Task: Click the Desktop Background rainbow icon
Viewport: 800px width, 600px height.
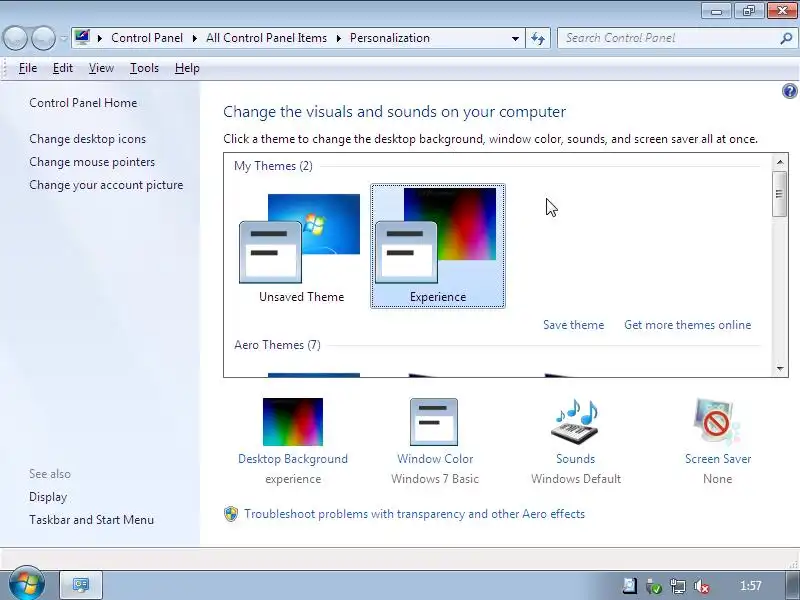Action: pyautogui.click(x=293, y=422)
